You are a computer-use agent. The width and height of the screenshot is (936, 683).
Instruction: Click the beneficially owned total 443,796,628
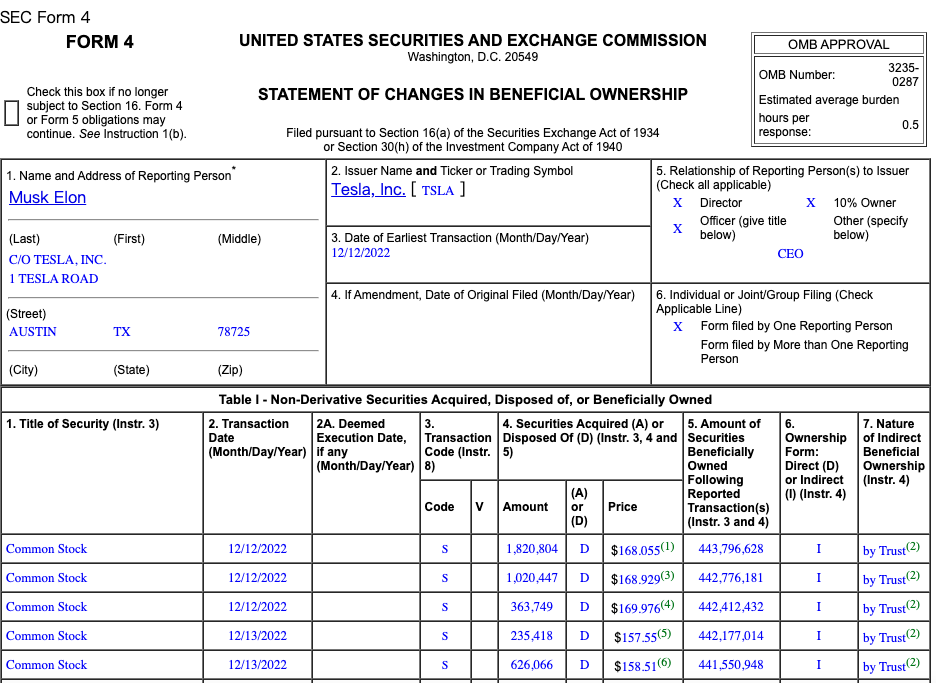731,549
